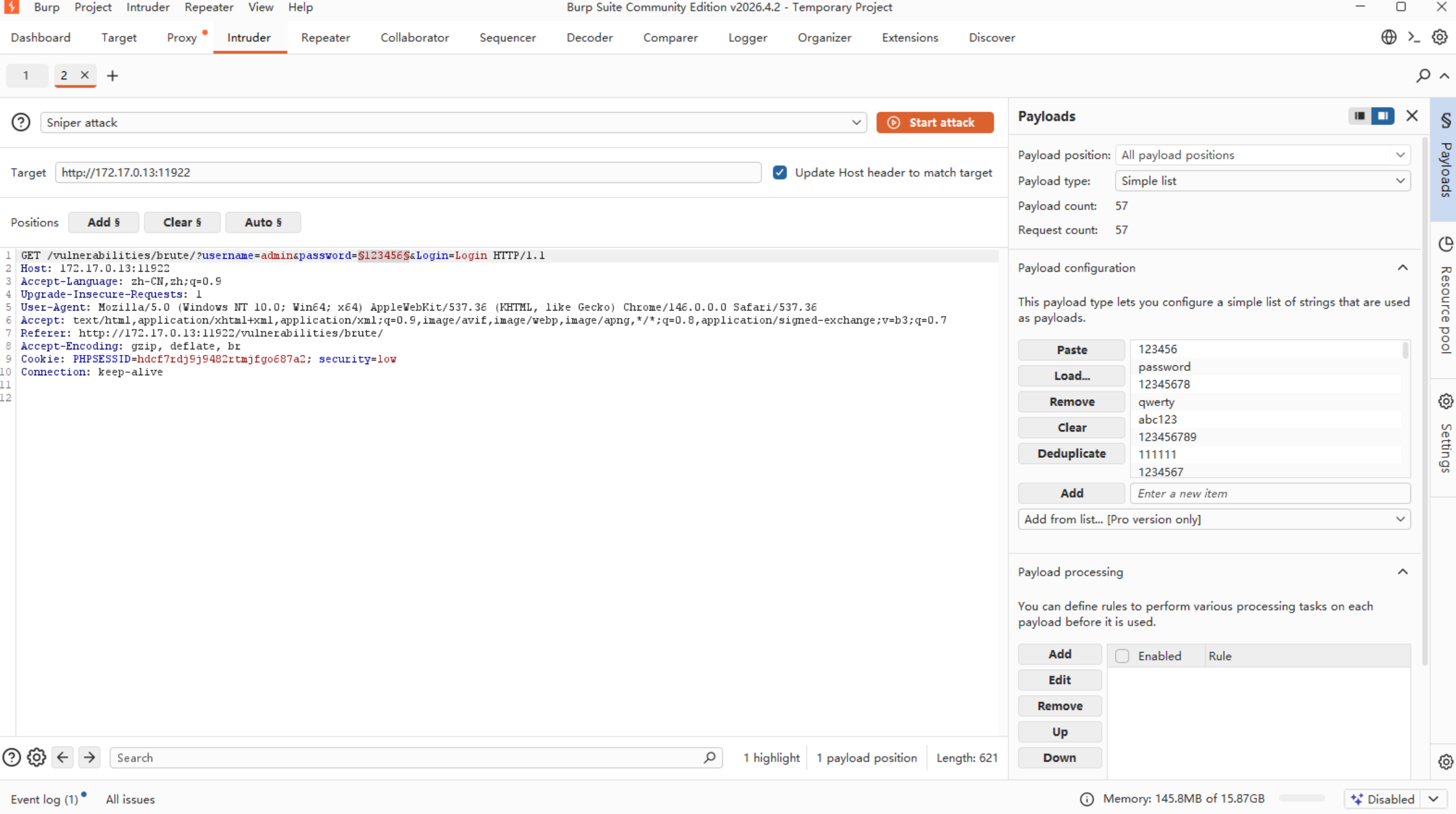Remove selected payload from list

click(x=1071, y=401)
